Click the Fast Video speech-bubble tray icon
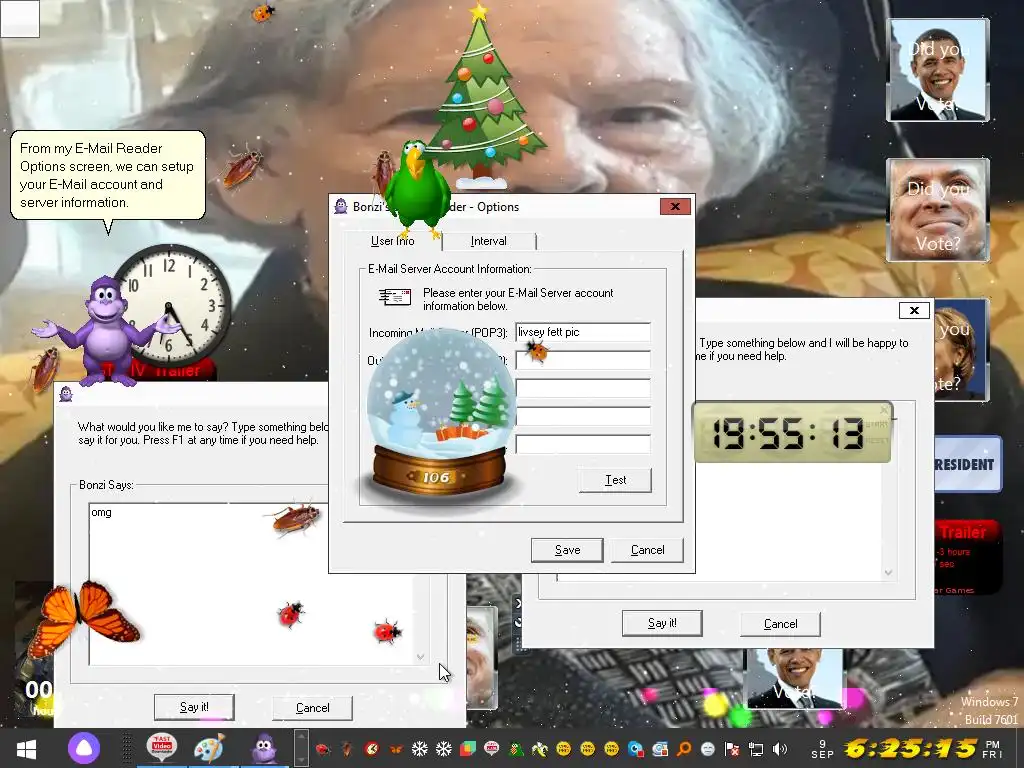This screenshot has height=768, width=1024. [x=492, y=748]
